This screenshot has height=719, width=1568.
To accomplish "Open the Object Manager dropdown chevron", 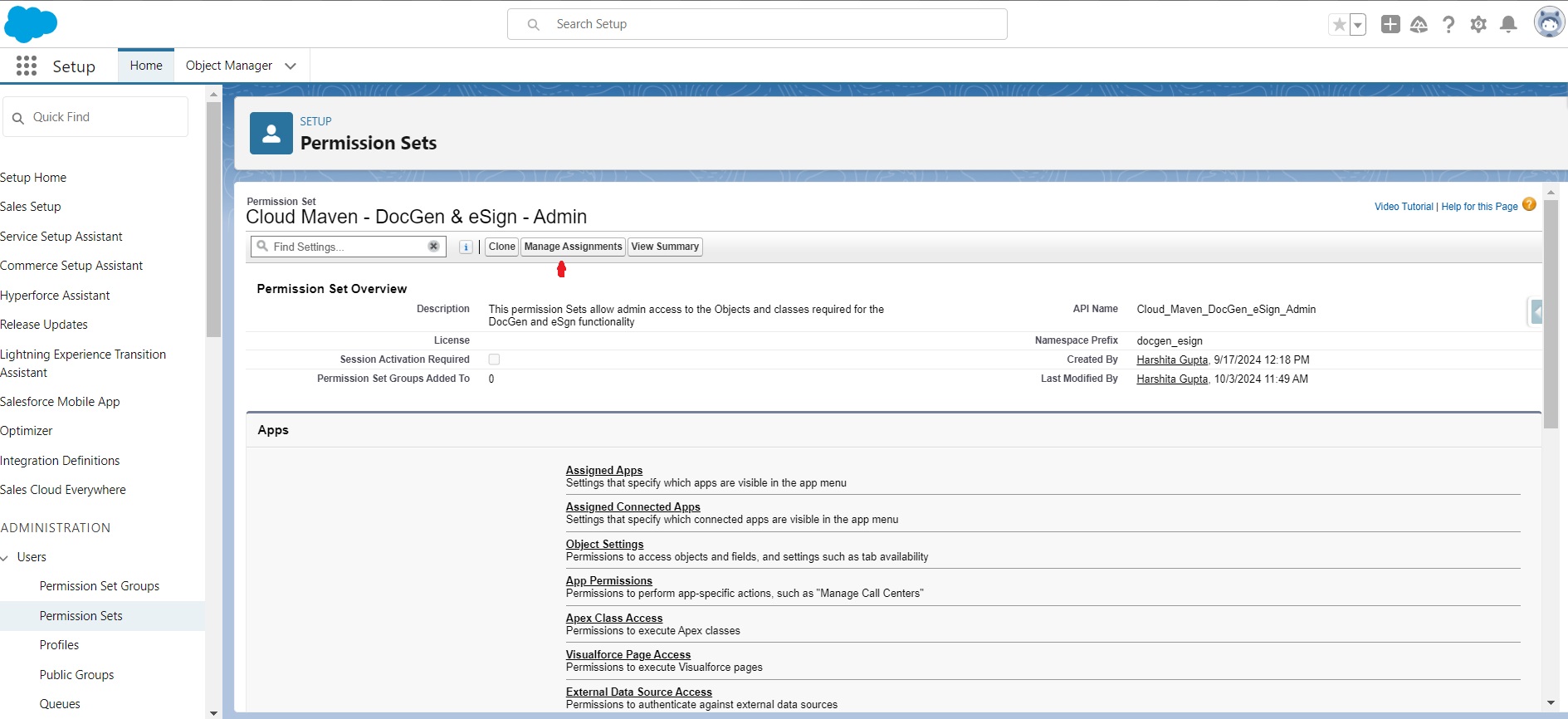I will click(291, 66).
